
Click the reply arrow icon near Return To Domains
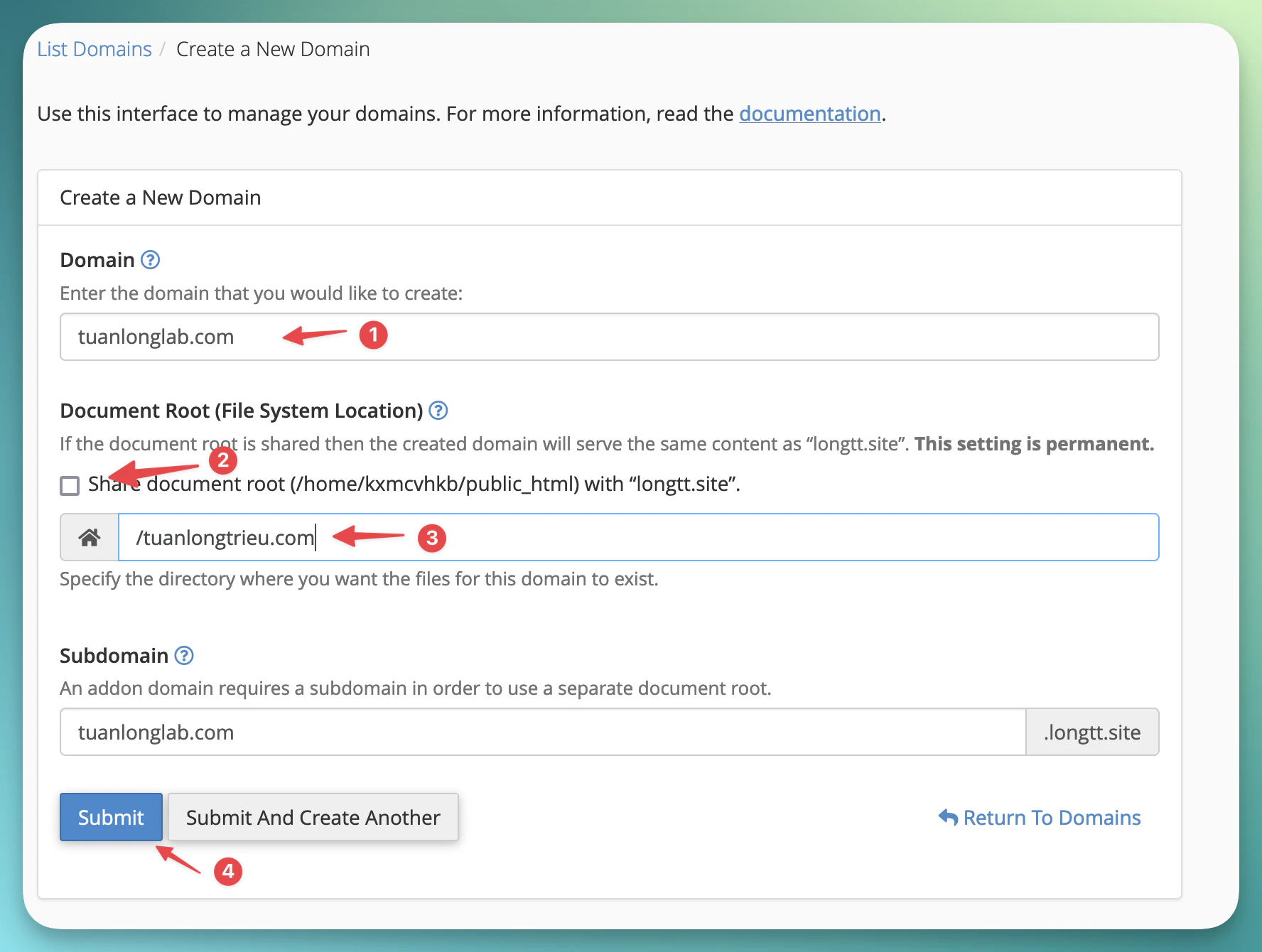948,818
